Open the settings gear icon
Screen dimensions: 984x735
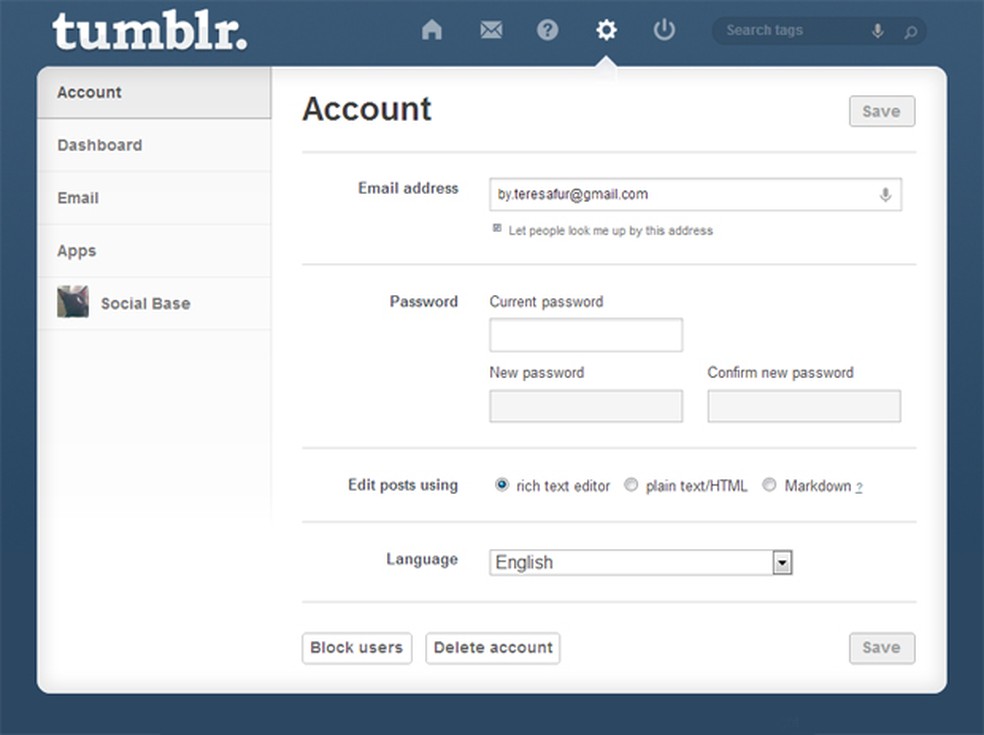(606, 30)
